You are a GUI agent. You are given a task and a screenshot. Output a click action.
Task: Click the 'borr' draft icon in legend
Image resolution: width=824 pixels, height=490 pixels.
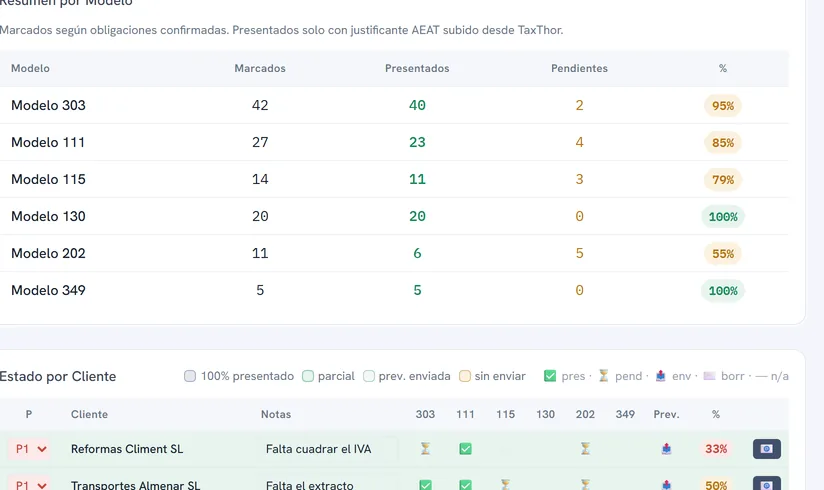coord(709,376)
